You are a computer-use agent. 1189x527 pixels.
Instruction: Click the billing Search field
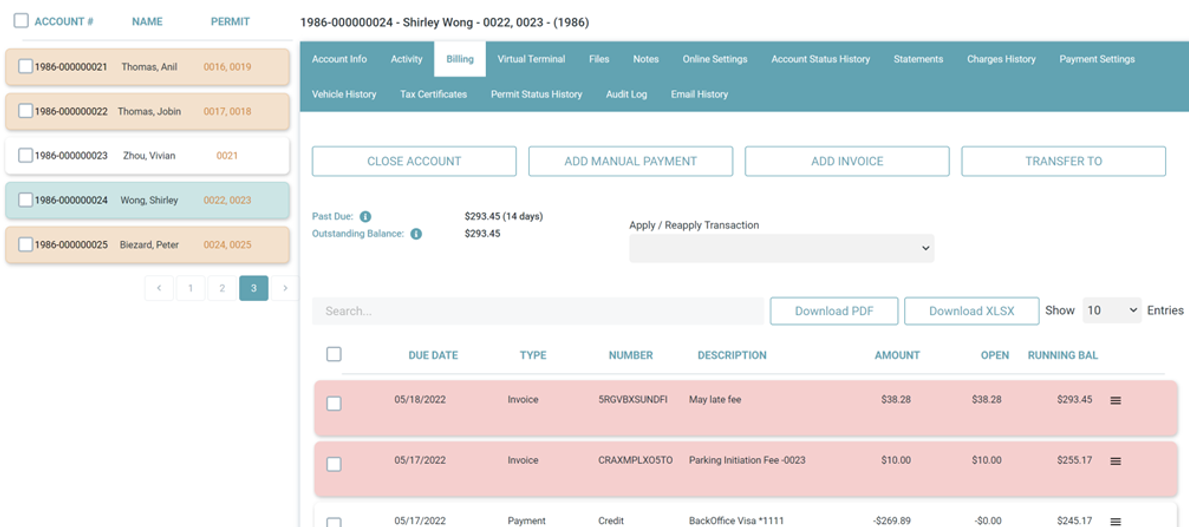pos(538,311)
